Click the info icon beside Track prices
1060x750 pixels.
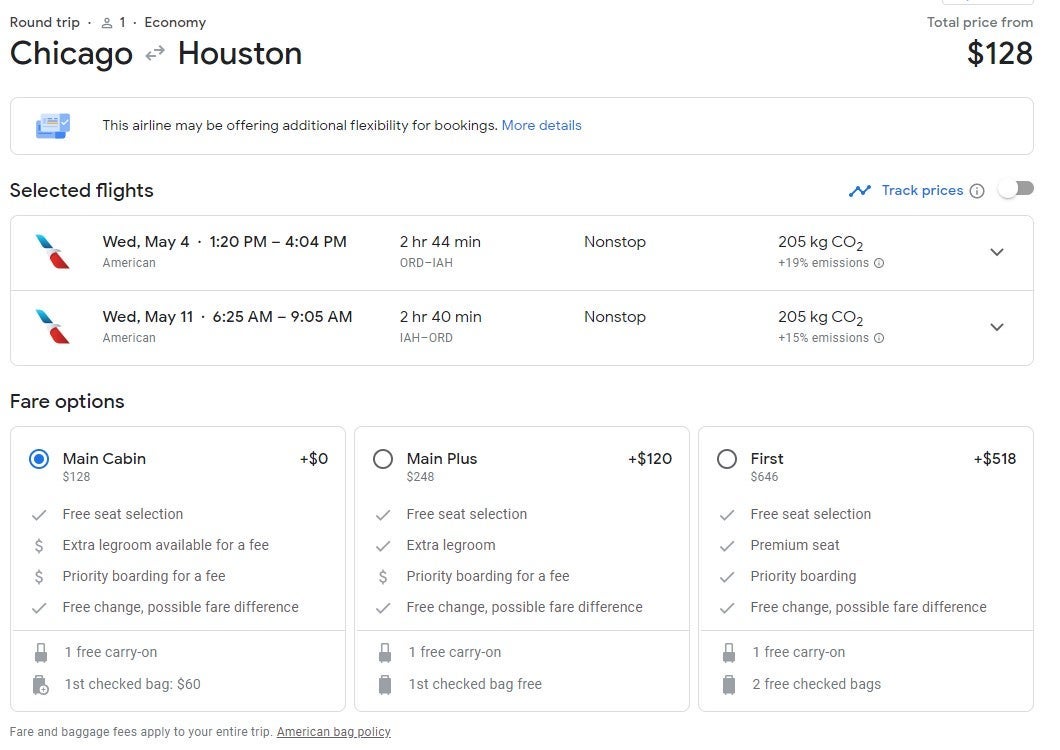tap(977, 191)
